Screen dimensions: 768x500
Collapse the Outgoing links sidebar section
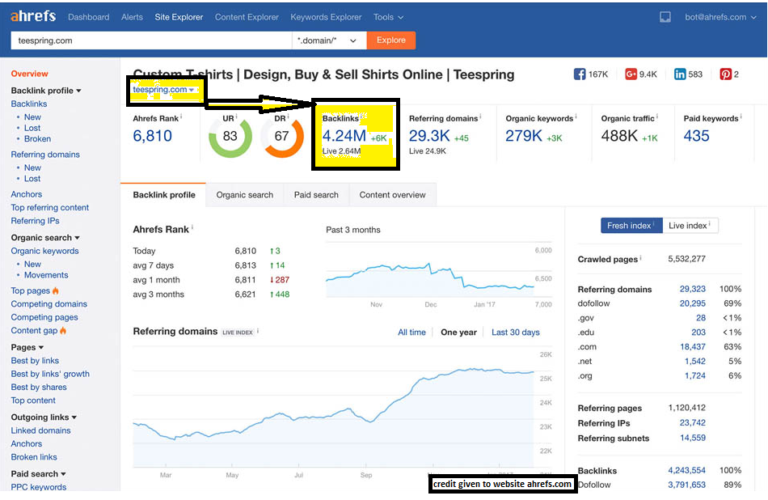coord(44,417)
